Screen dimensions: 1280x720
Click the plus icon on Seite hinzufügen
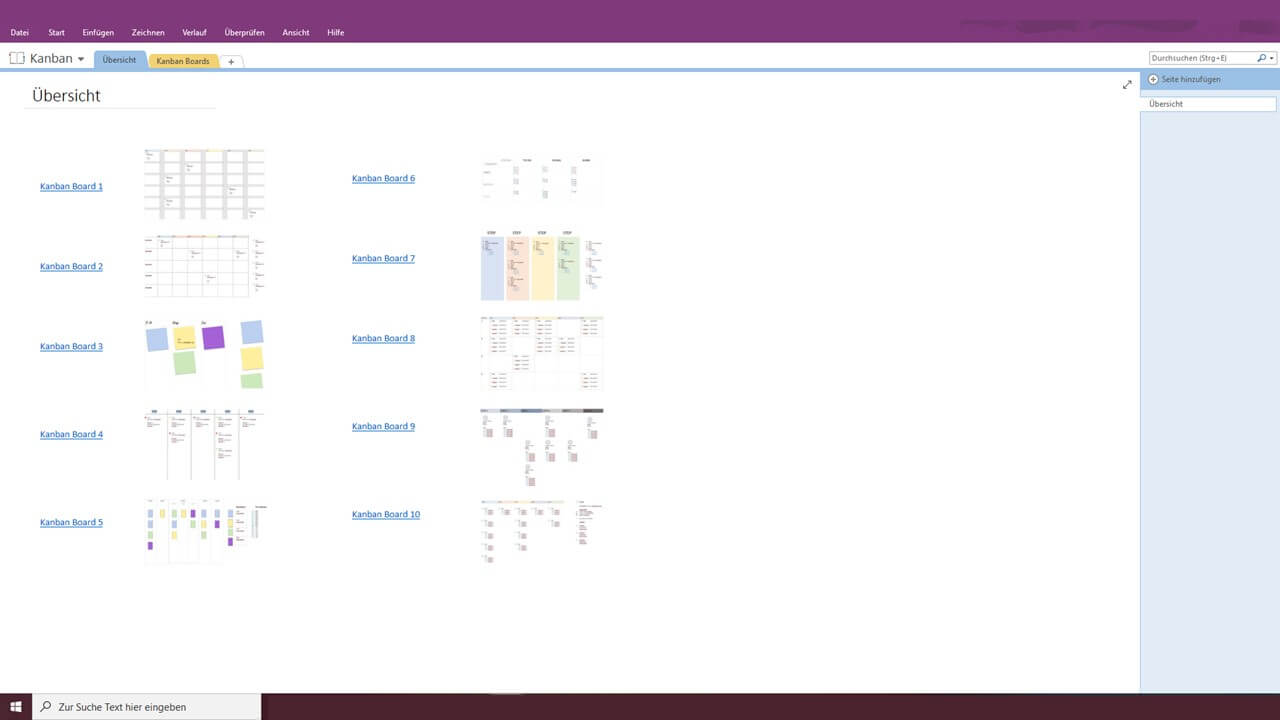1154,79
